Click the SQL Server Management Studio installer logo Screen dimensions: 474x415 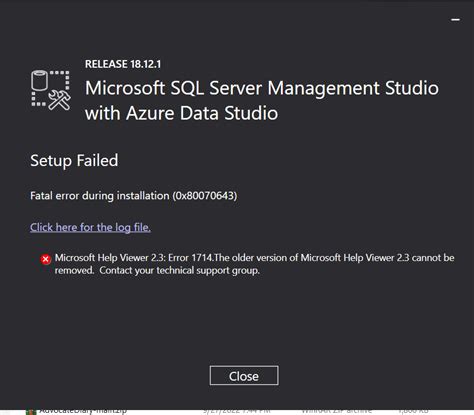(x=51, y=90)
